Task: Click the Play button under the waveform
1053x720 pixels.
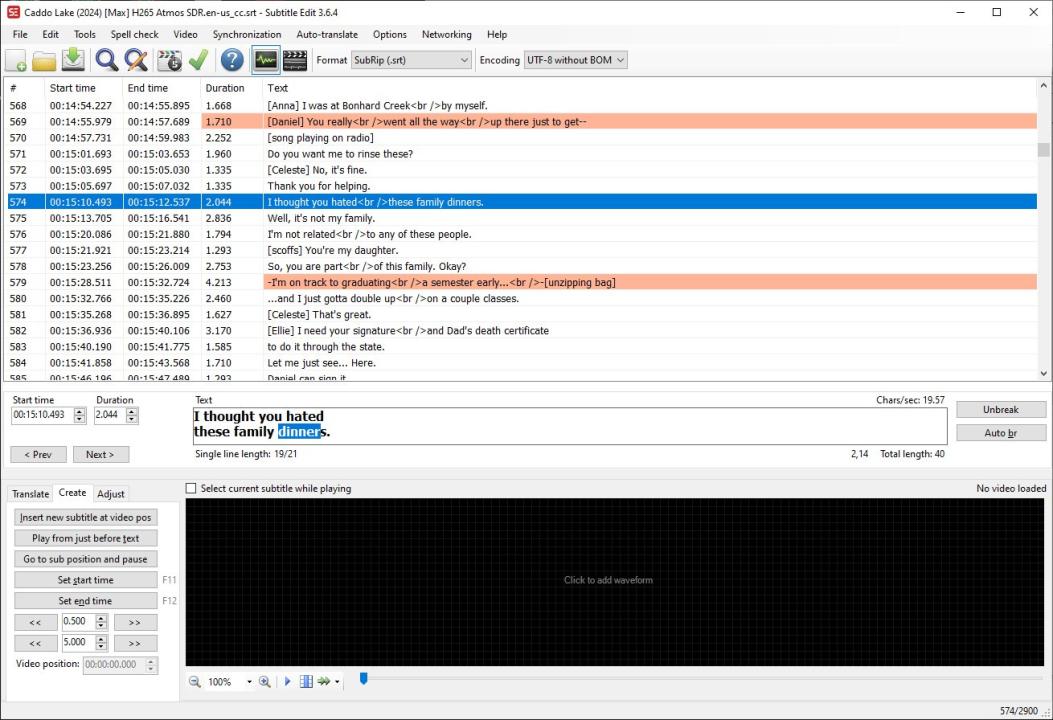Action: 287,682
